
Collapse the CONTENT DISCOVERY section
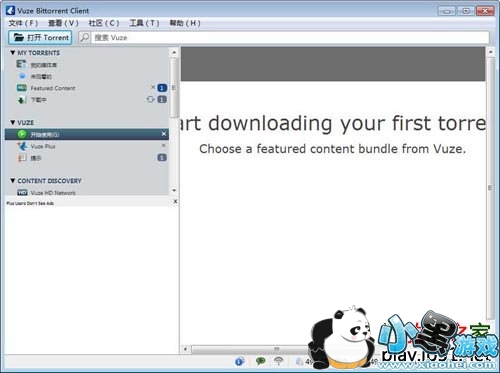click(13, 181)
